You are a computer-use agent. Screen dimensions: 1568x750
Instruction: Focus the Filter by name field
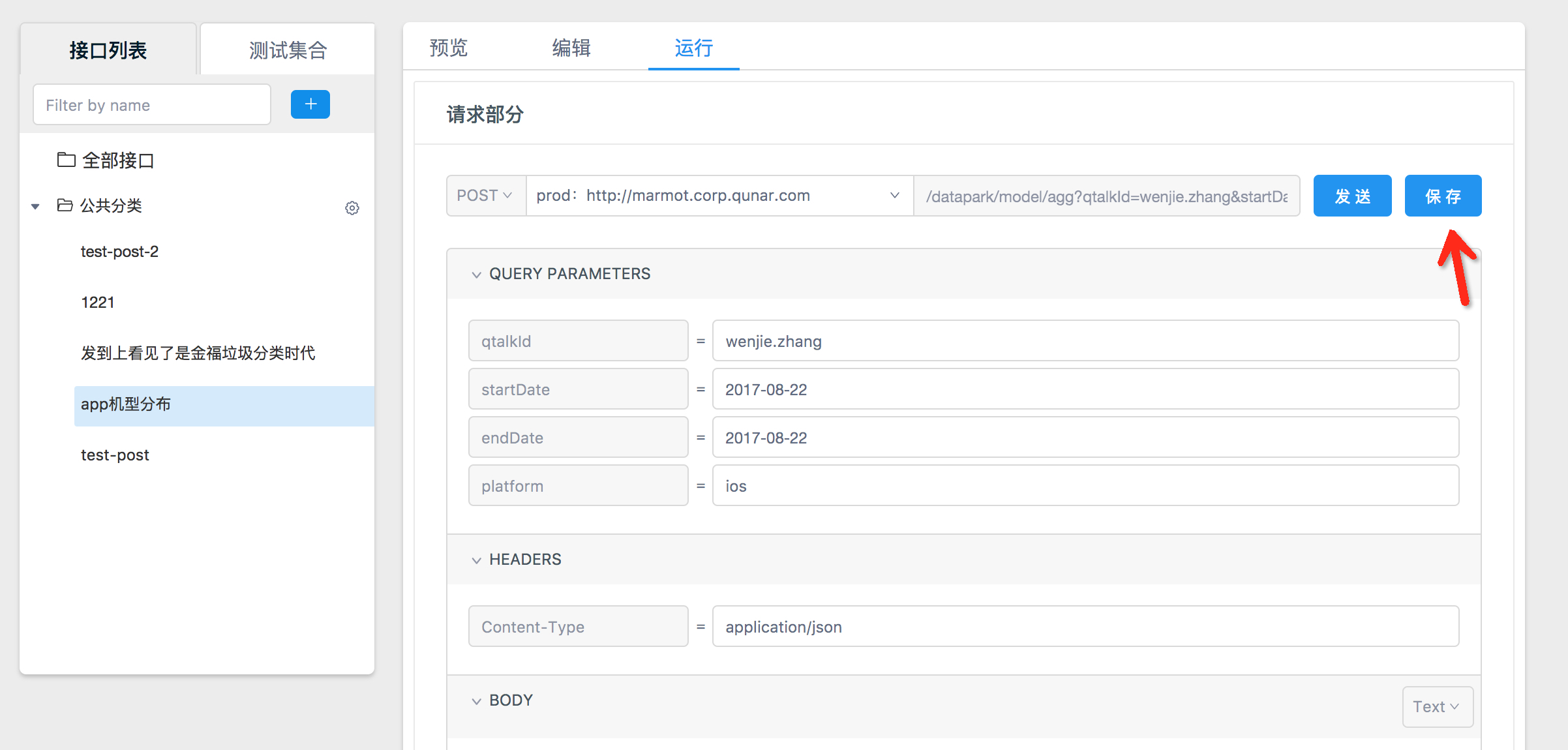click(151, 105)
